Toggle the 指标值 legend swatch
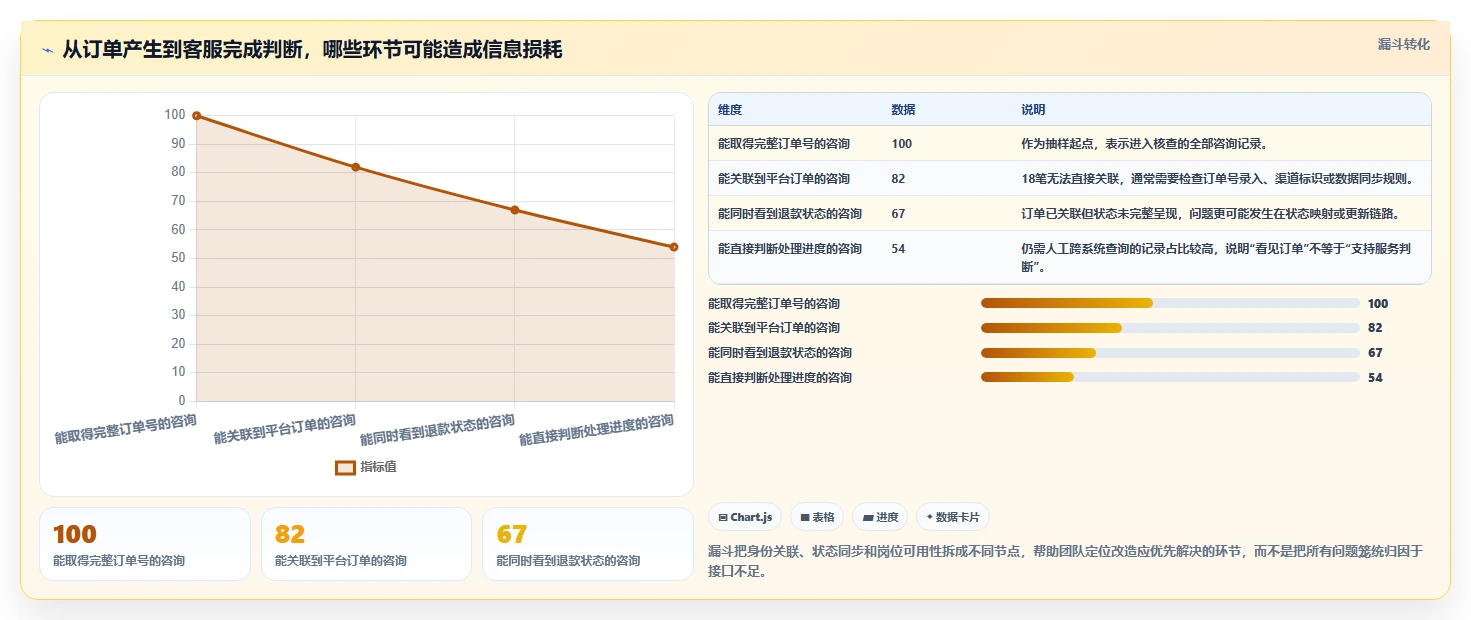Image resolution: width=1471 pixels, height=620 pixels. tap(345, 467)
